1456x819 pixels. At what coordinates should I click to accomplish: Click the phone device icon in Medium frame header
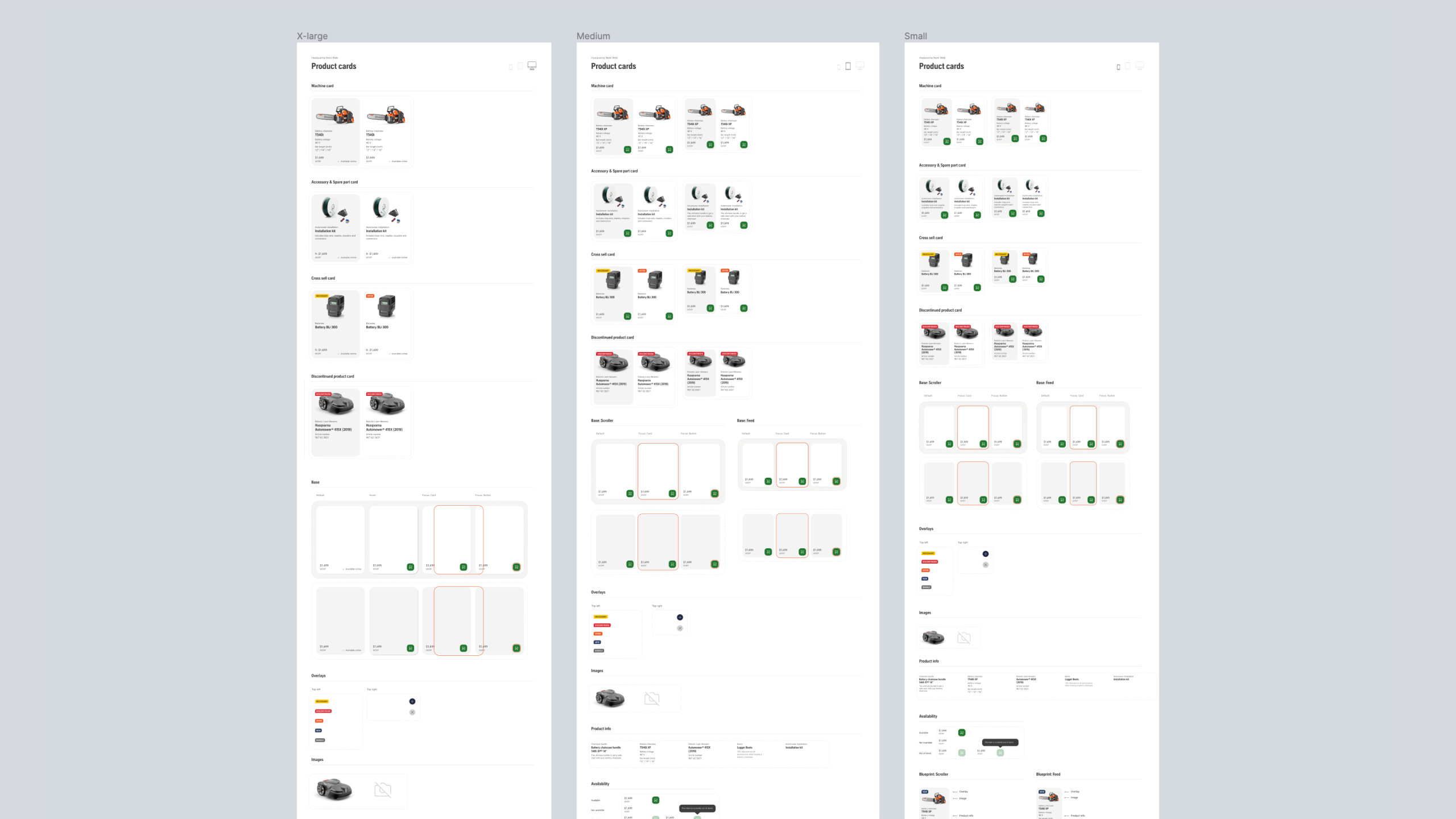(838, 67)
